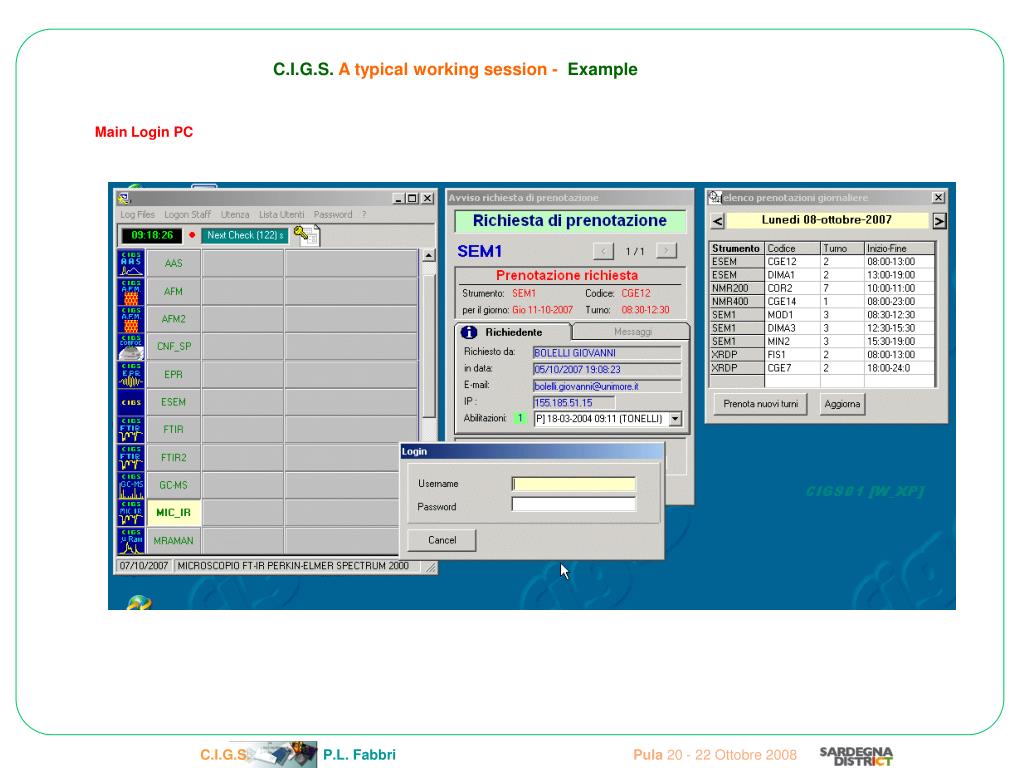Image resolution: width=1024 pixels, height=768 pixels.
Task: Click the Richiesto da name field
Action: (x=607, y=353)
